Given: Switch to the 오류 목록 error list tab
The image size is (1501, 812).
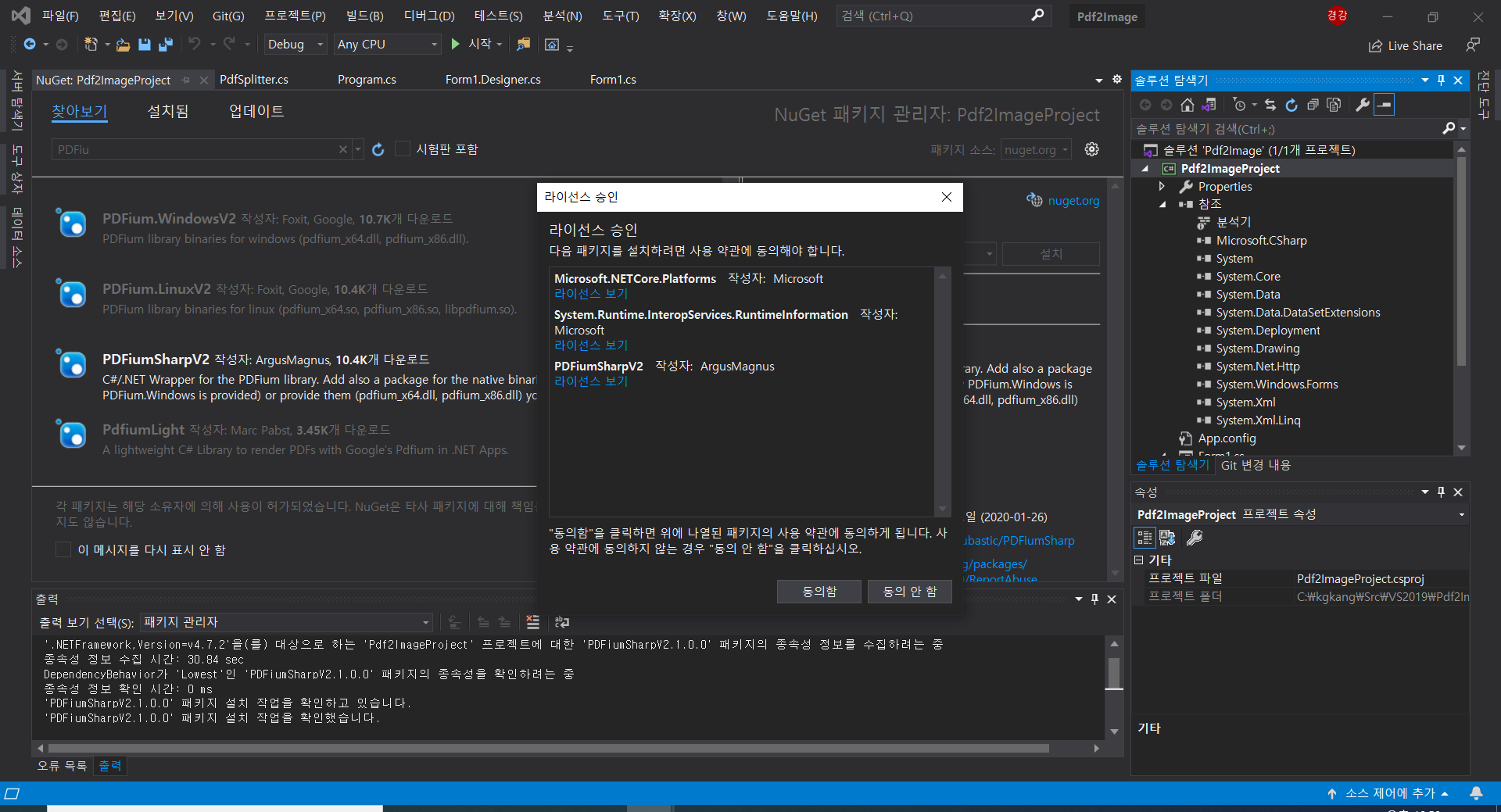Looking at the screenshot, I should click(x=62, y=766).
